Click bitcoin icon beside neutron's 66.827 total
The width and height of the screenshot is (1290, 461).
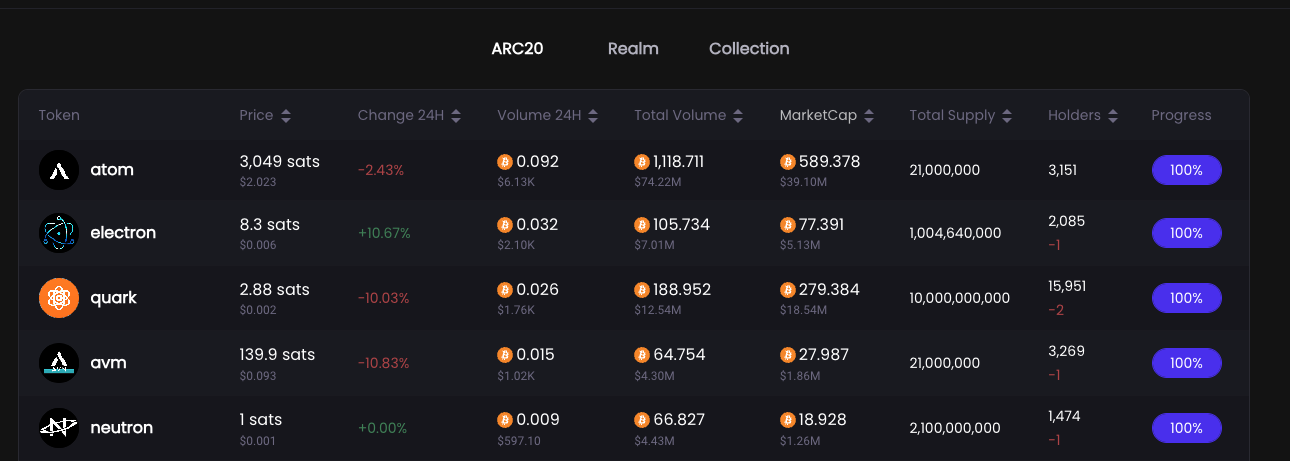click(x=642, y=420)
